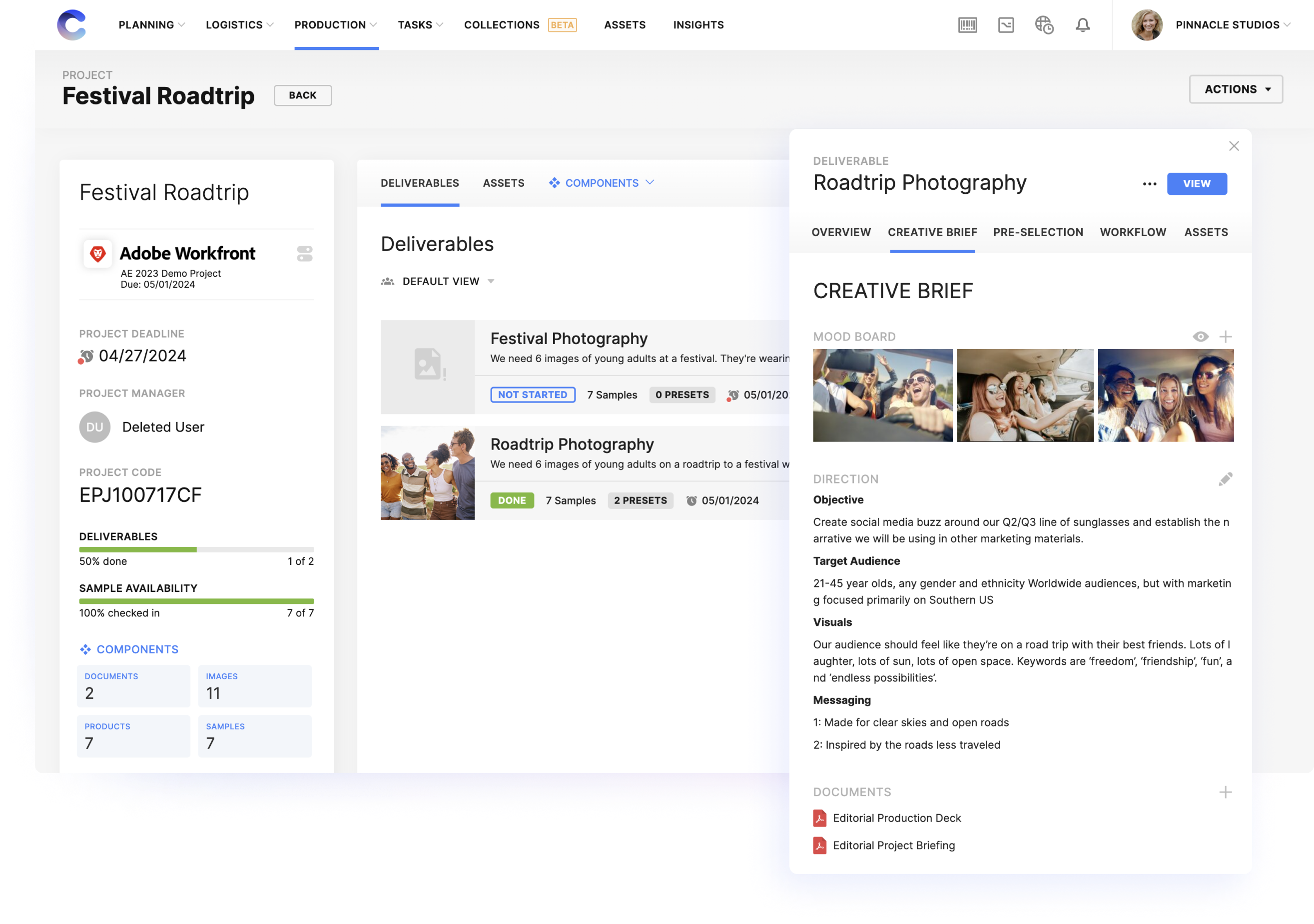Open the Editorial Production Deck document
Screen dimensions: 1314x924
tap(896, 818)
